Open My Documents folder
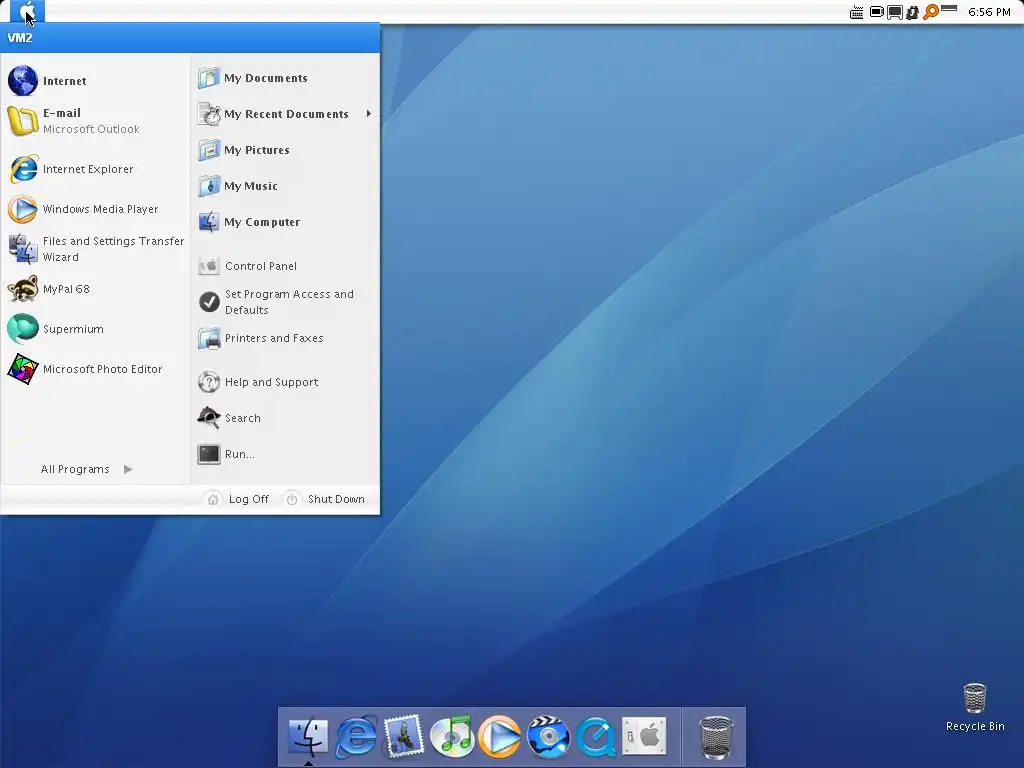Viewport: 1024px width, 768px height. (285, 78)
